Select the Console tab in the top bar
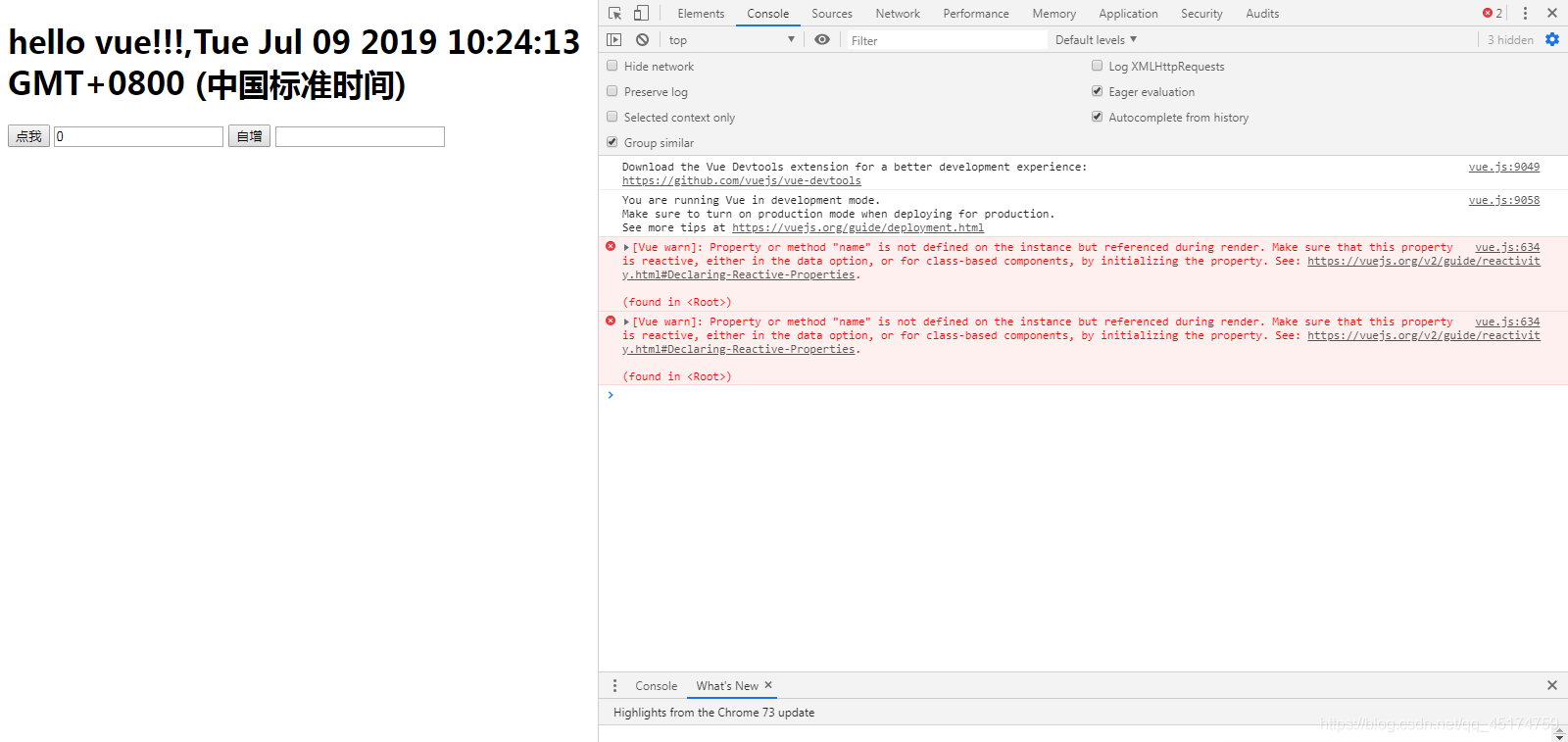The height and width of the screenshot is (742, 1568). (767, 14)
